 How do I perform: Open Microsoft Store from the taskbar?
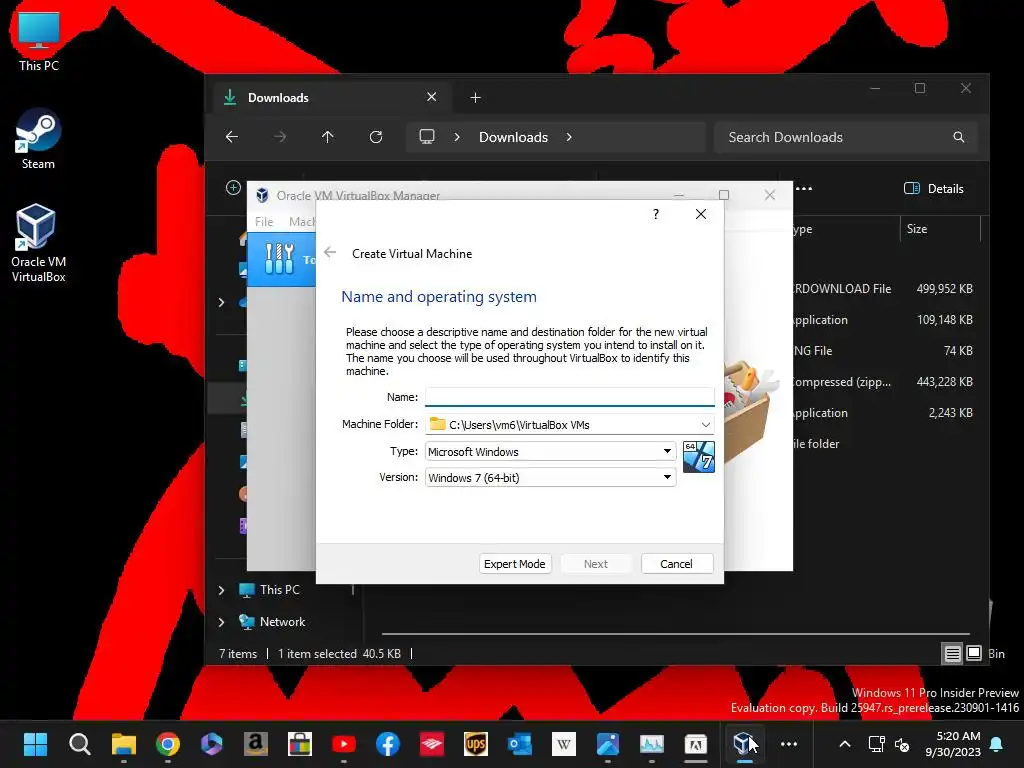[300, 744]
